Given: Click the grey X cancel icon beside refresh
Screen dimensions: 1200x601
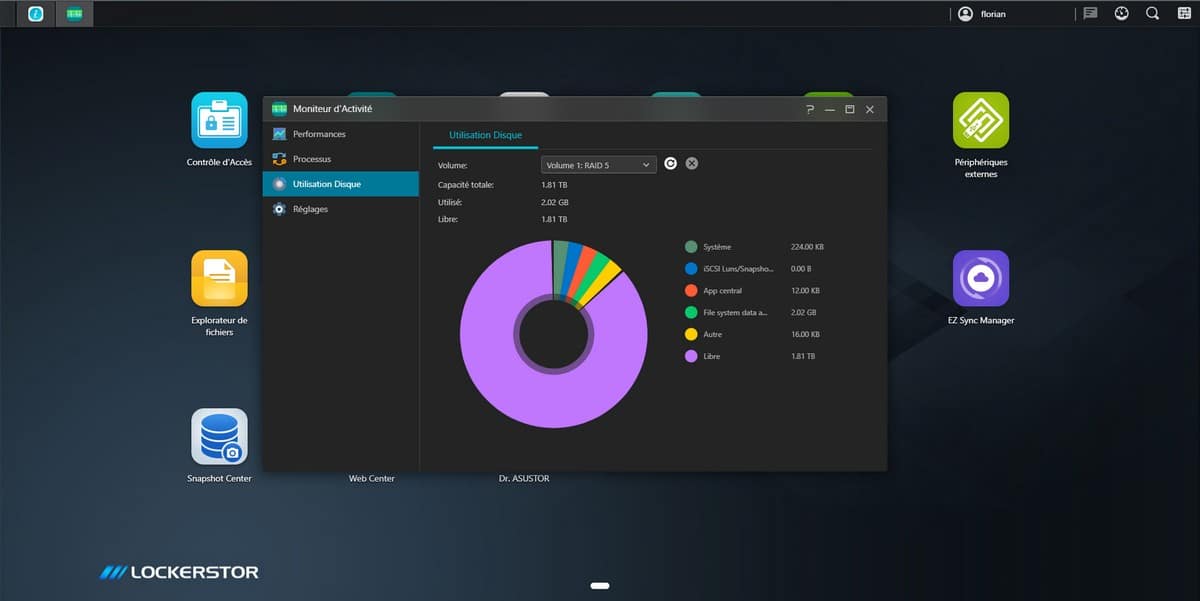Looking at the screenshot, I should coord(691,164).
